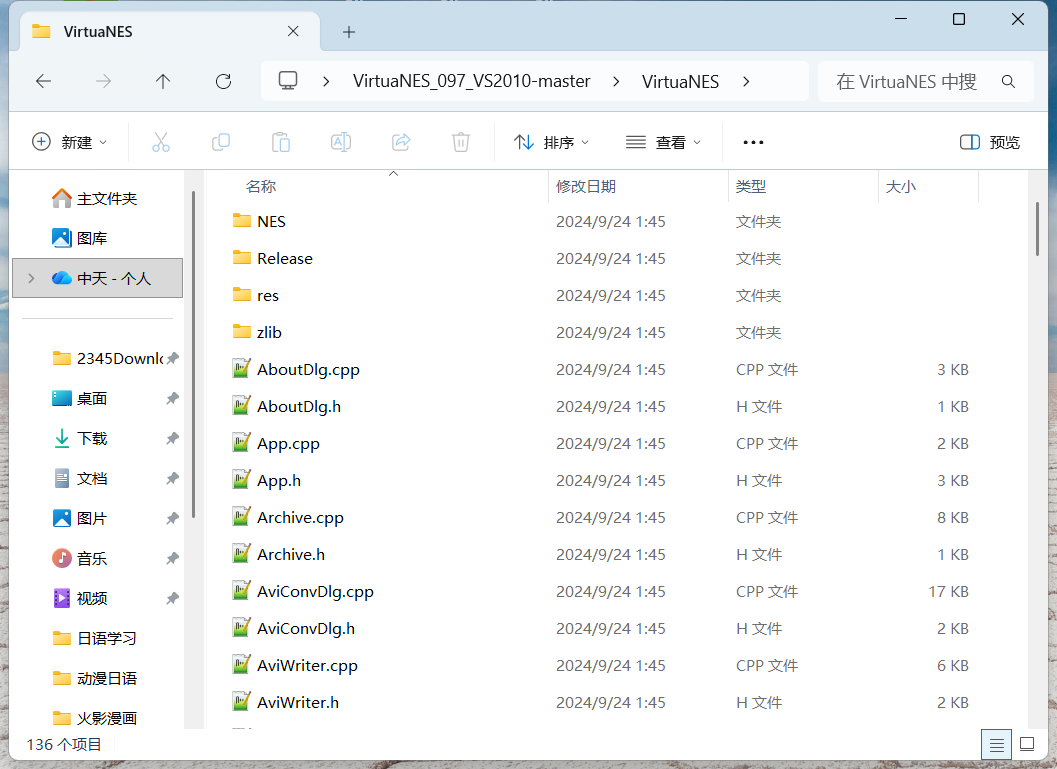Select AviConvDlg.h file name
This screenshot has height=769, width=1057.
point(305,628)
